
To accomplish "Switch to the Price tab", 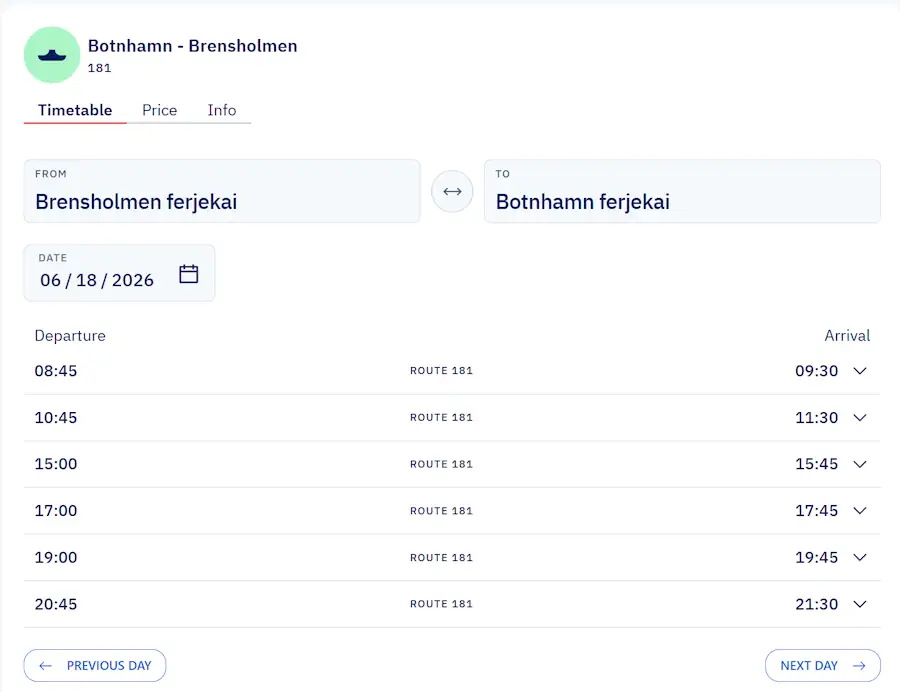I will (x=159, y=110).
